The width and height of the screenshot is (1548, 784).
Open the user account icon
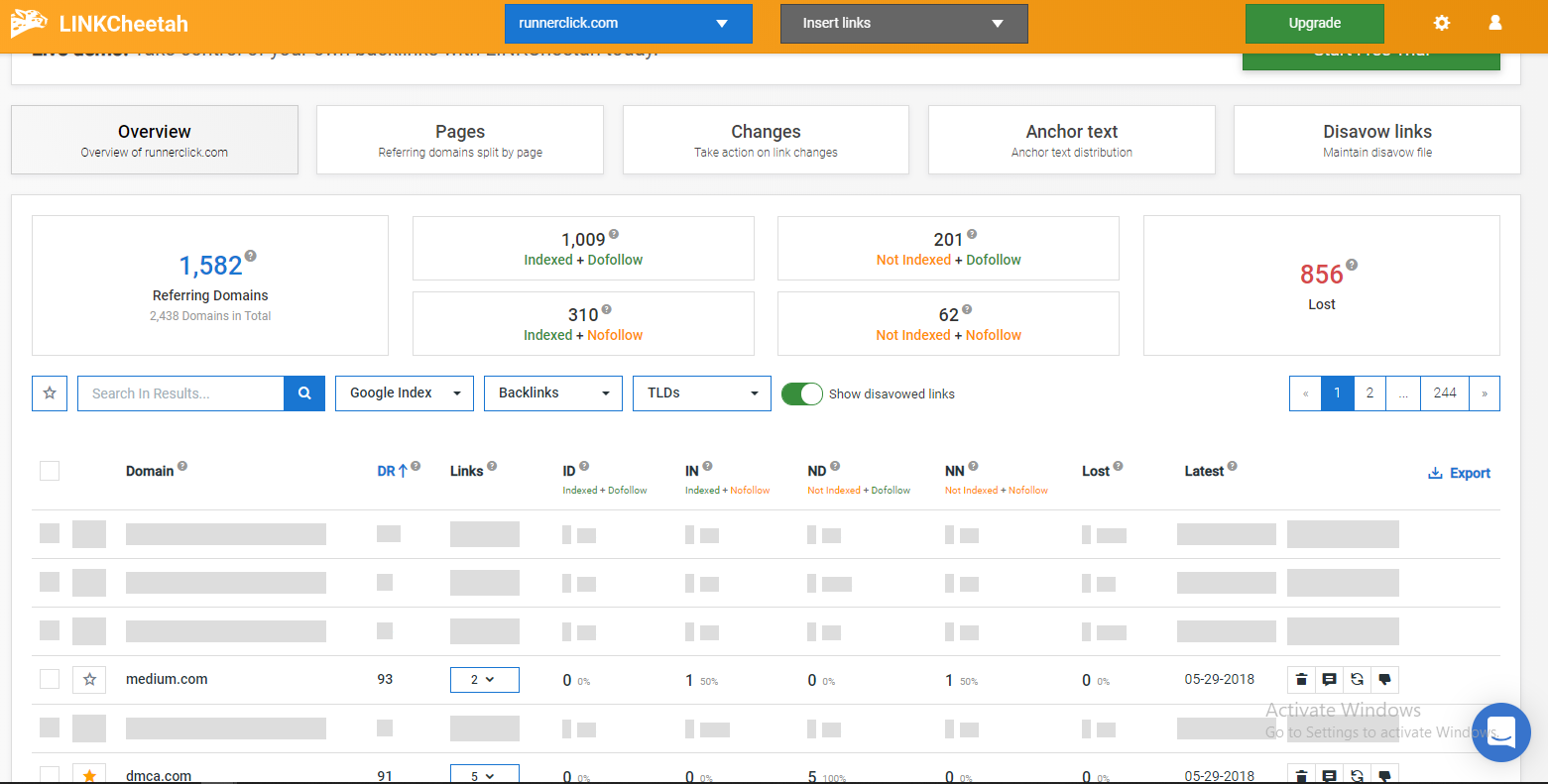1495,23
